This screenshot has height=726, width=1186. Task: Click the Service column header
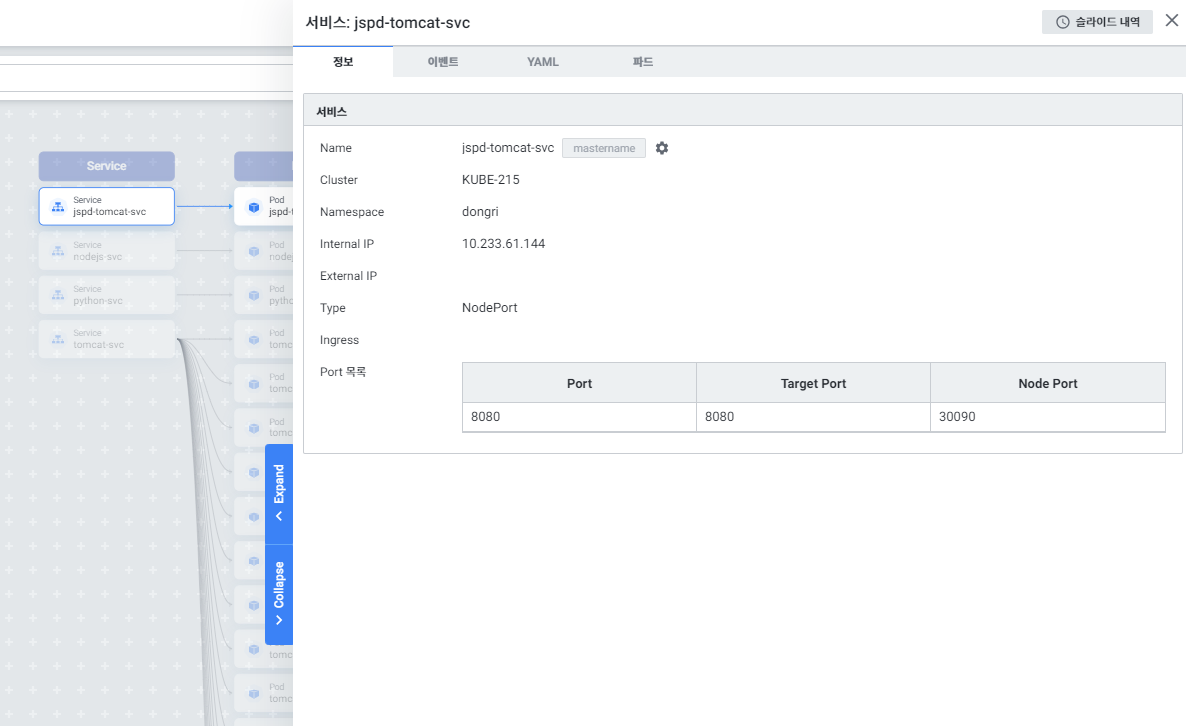[x=107, y=166]
